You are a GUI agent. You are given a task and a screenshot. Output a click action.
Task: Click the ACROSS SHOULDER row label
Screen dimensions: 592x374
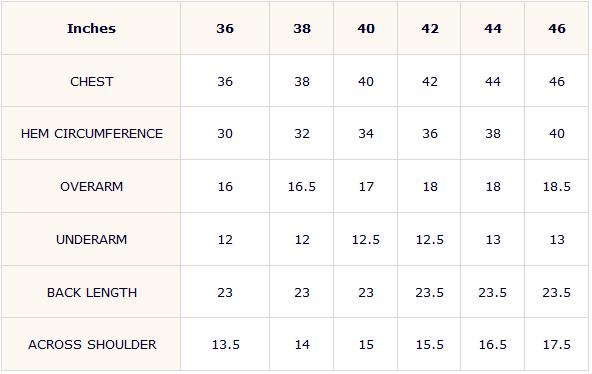92,345
